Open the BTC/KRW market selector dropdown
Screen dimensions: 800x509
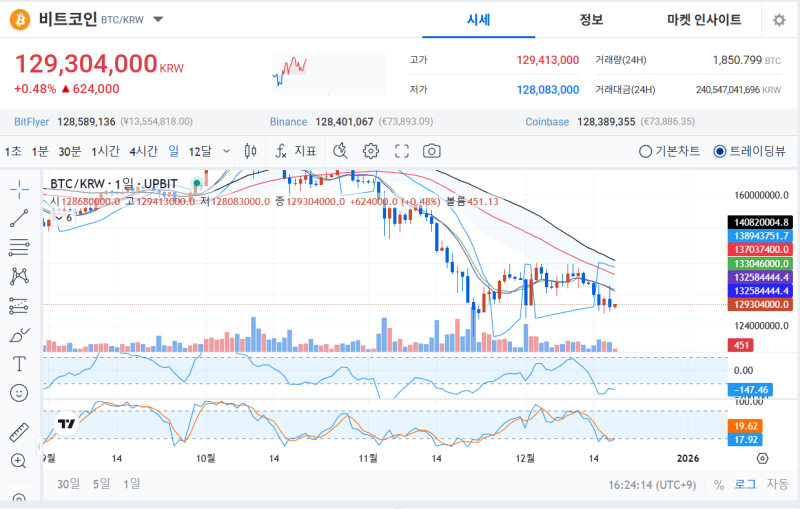tap(159, 20)
